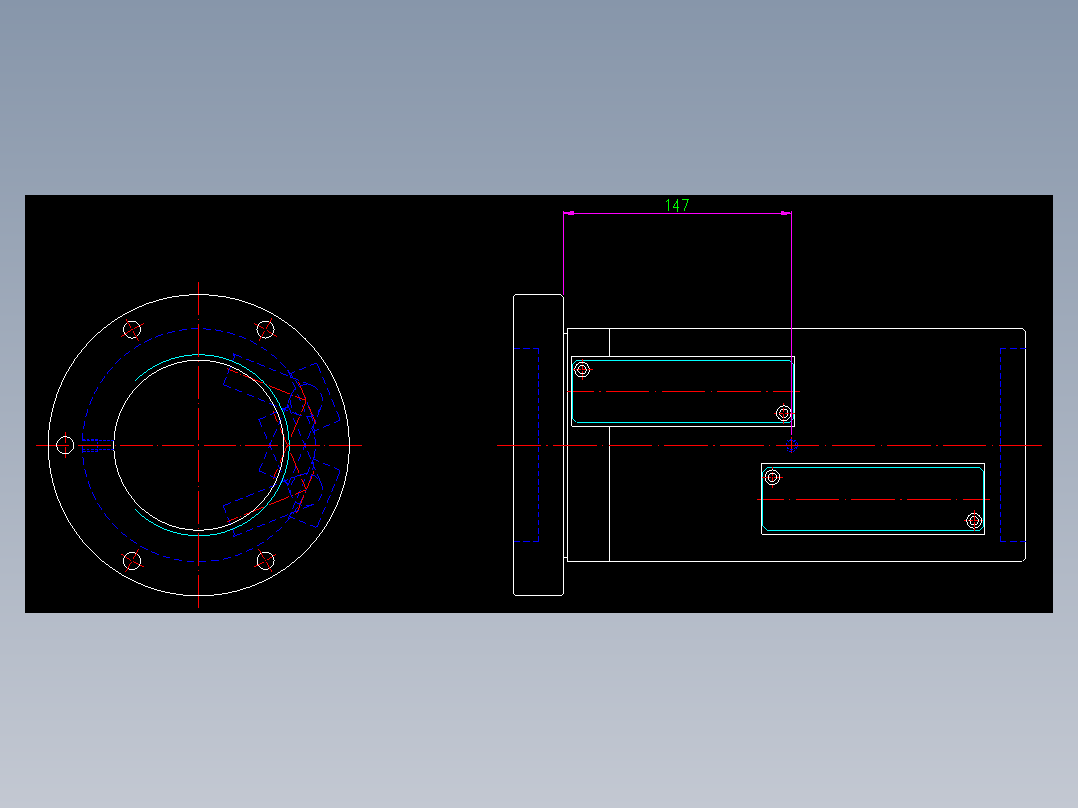Select the upper-right bolt hole on the flange
Viewport: 1078px width, 808px height.
264,330
